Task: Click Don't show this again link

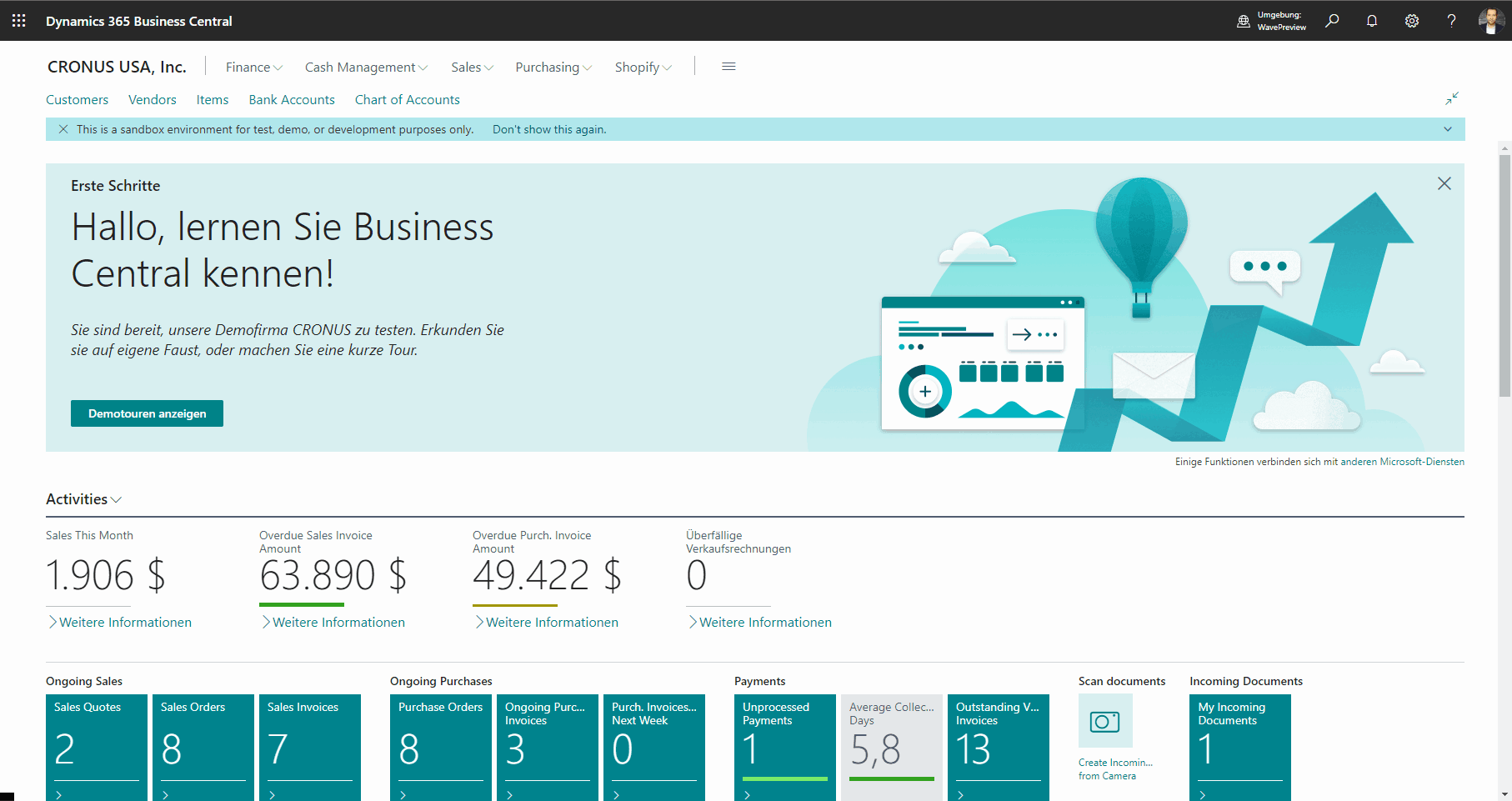Action: 549,129
